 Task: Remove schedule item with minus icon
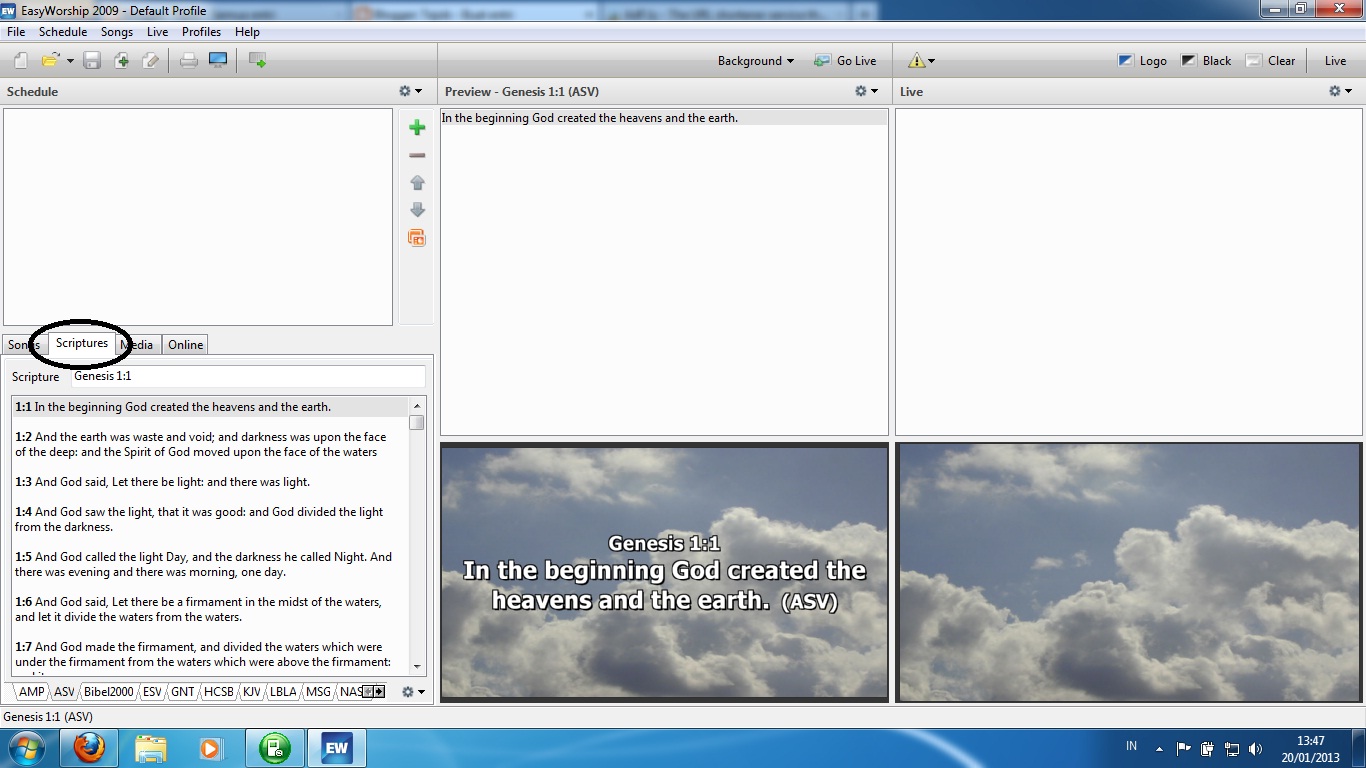coord(417,155)
